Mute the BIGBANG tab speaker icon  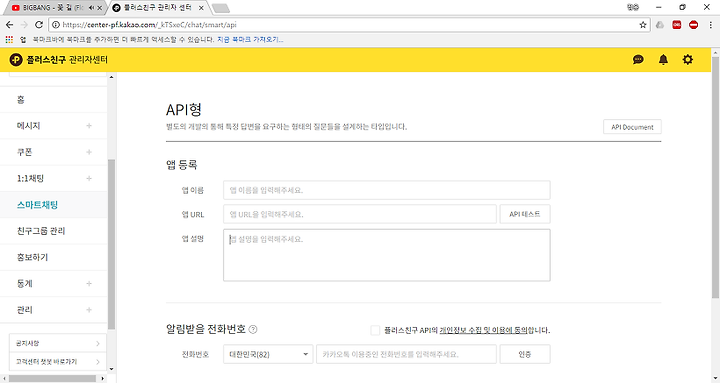(91, 8)
